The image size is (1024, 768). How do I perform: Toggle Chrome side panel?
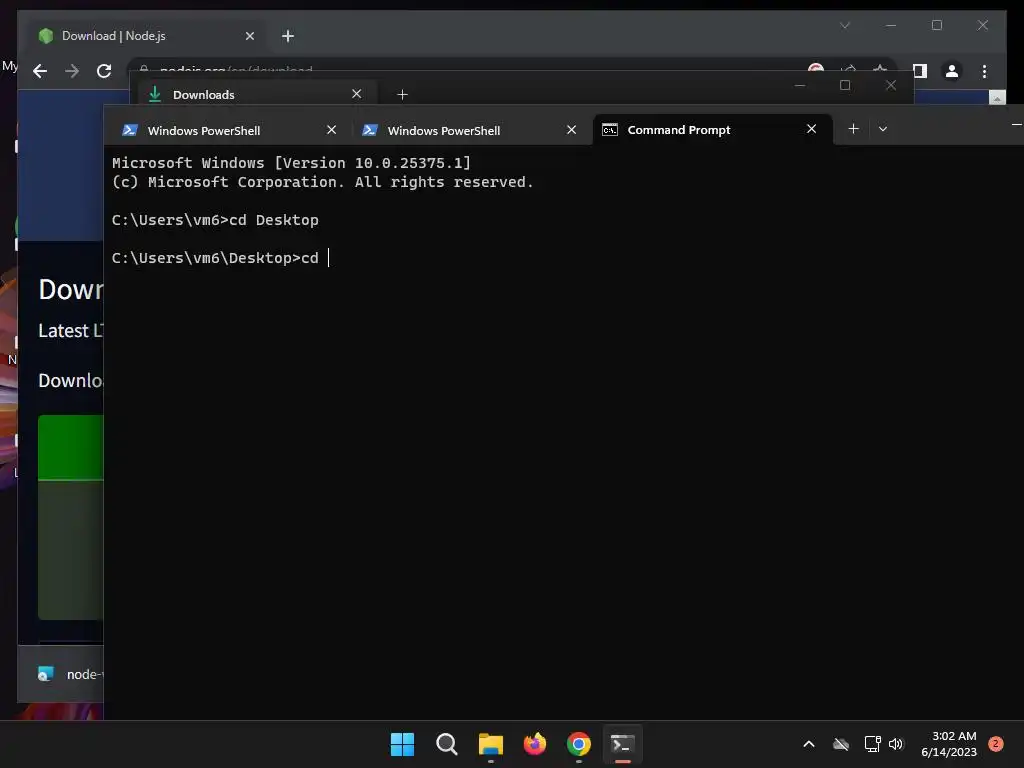[x=920, y=71]
